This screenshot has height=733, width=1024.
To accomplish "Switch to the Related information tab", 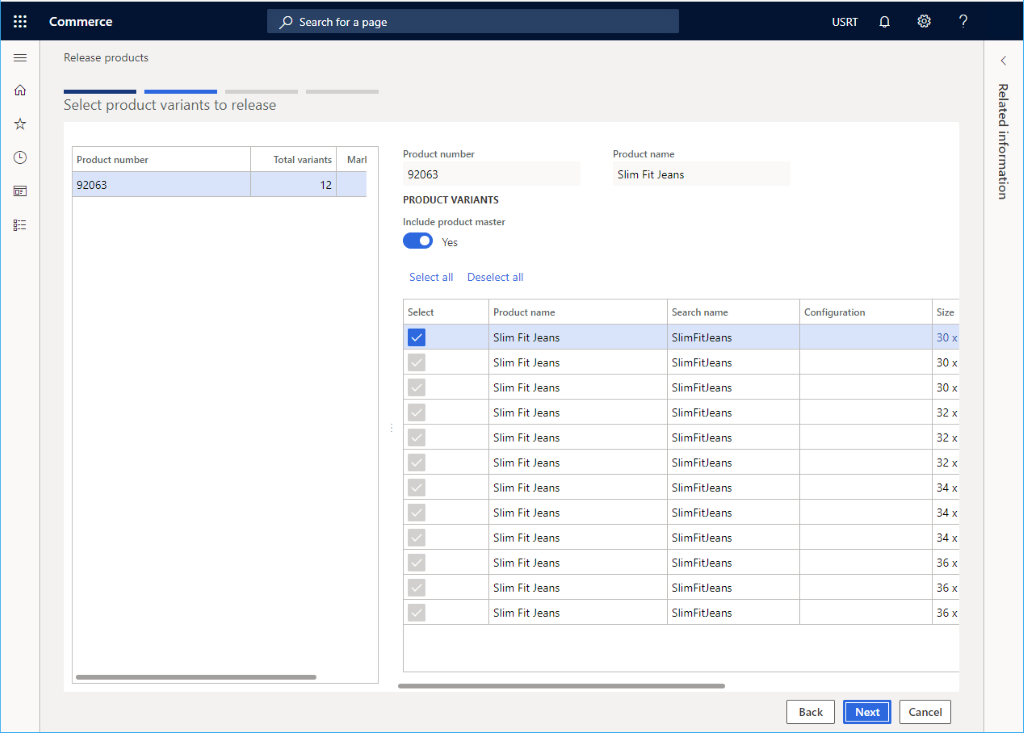I will point(1003,140).
